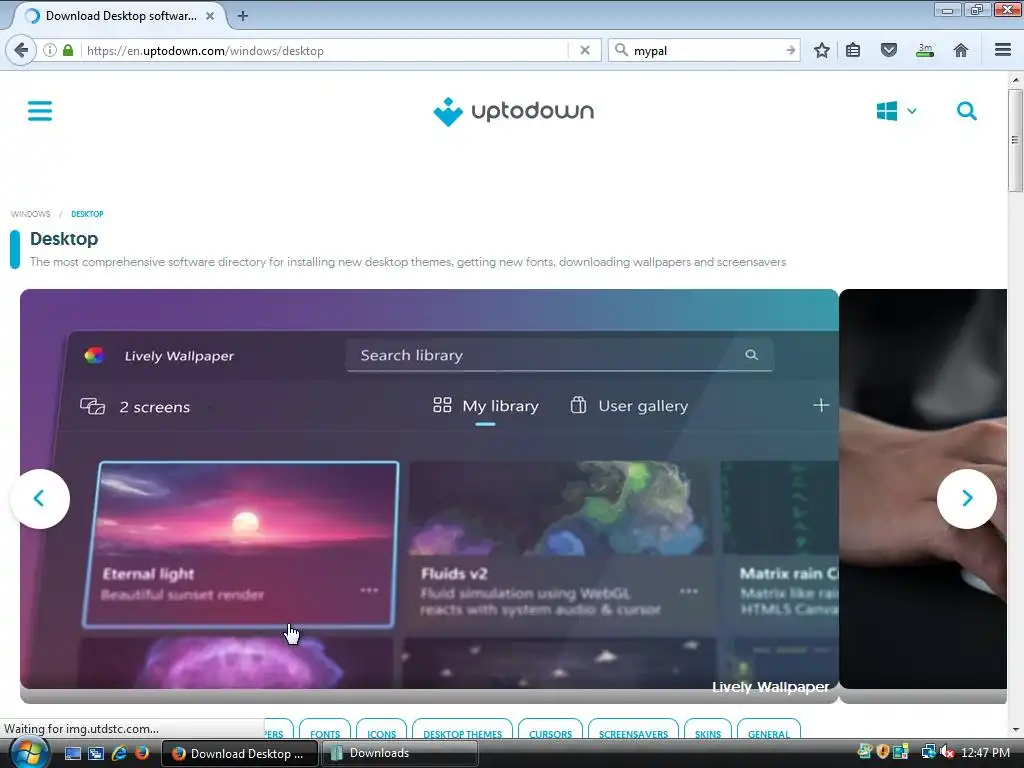Stop loading with the address bar X button
This screenshot has width=1024, height=768.
pyautogui.click(x=584, y=50)
